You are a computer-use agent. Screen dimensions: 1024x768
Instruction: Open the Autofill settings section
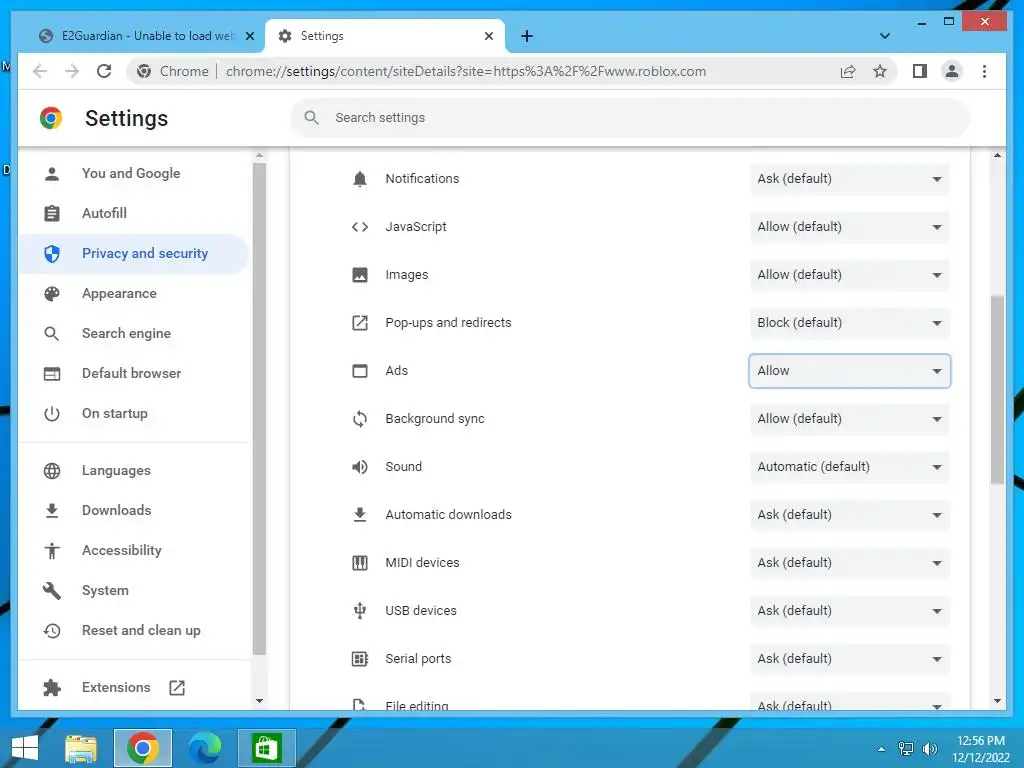pyautogui.click(x=133, y=214)
